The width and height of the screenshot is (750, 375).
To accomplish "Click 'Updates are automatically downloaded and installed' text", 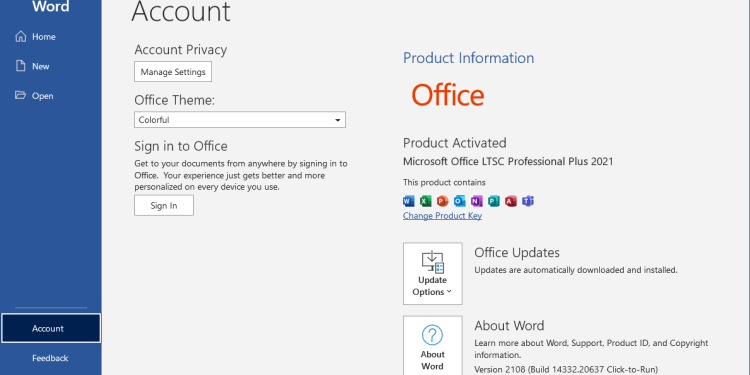I will [x=576, y=270].
